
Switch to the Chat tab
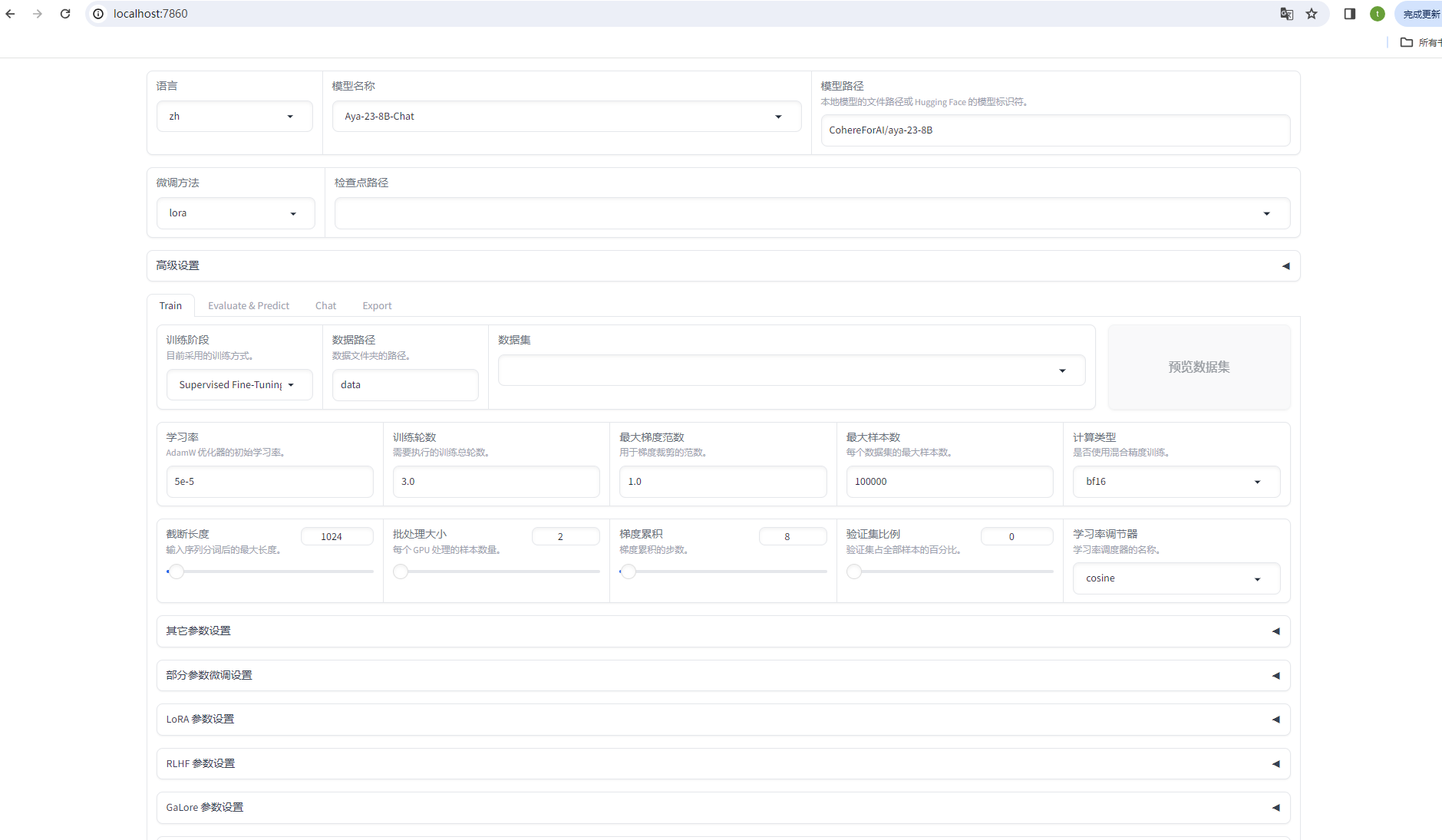[x=325, y=305]
